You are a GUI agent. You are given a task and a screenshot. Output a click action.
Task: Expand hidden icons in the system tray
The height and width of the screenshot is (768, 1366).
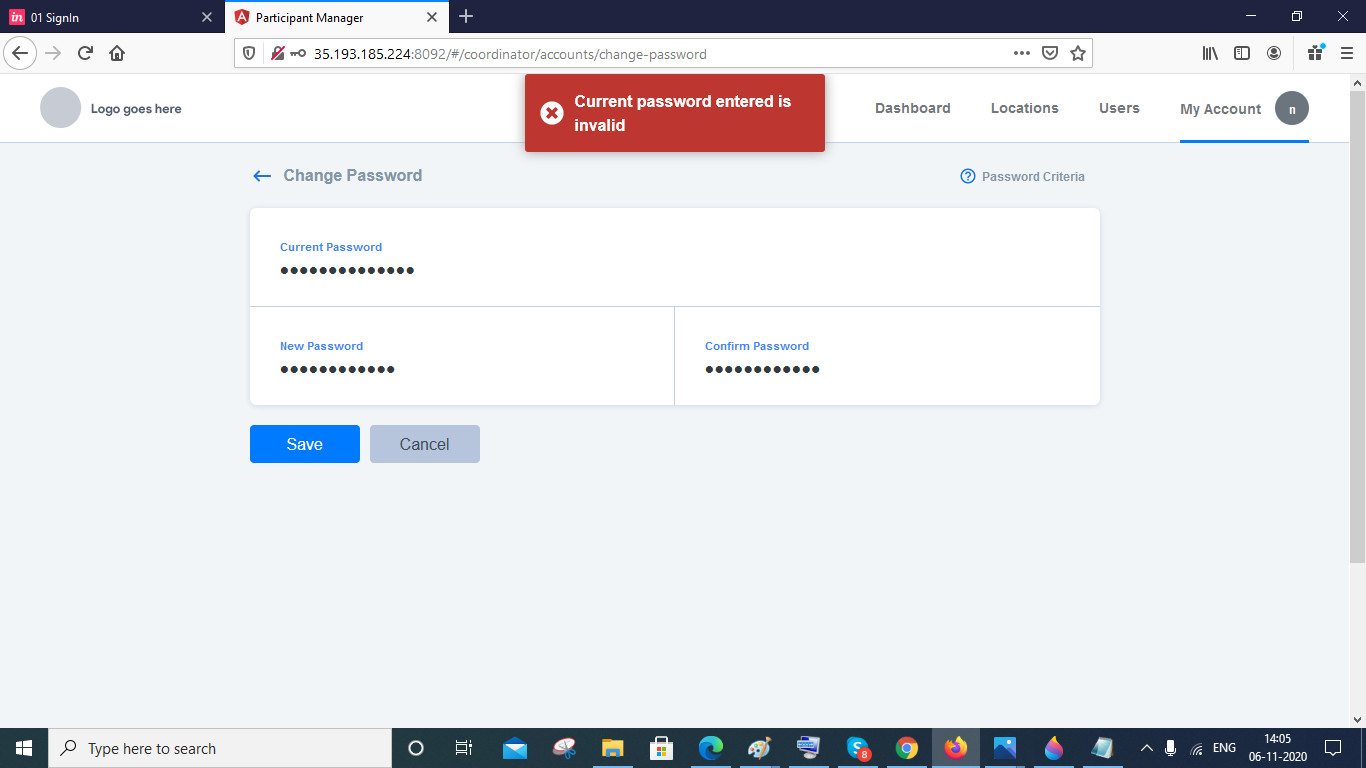pos(1146,748)
